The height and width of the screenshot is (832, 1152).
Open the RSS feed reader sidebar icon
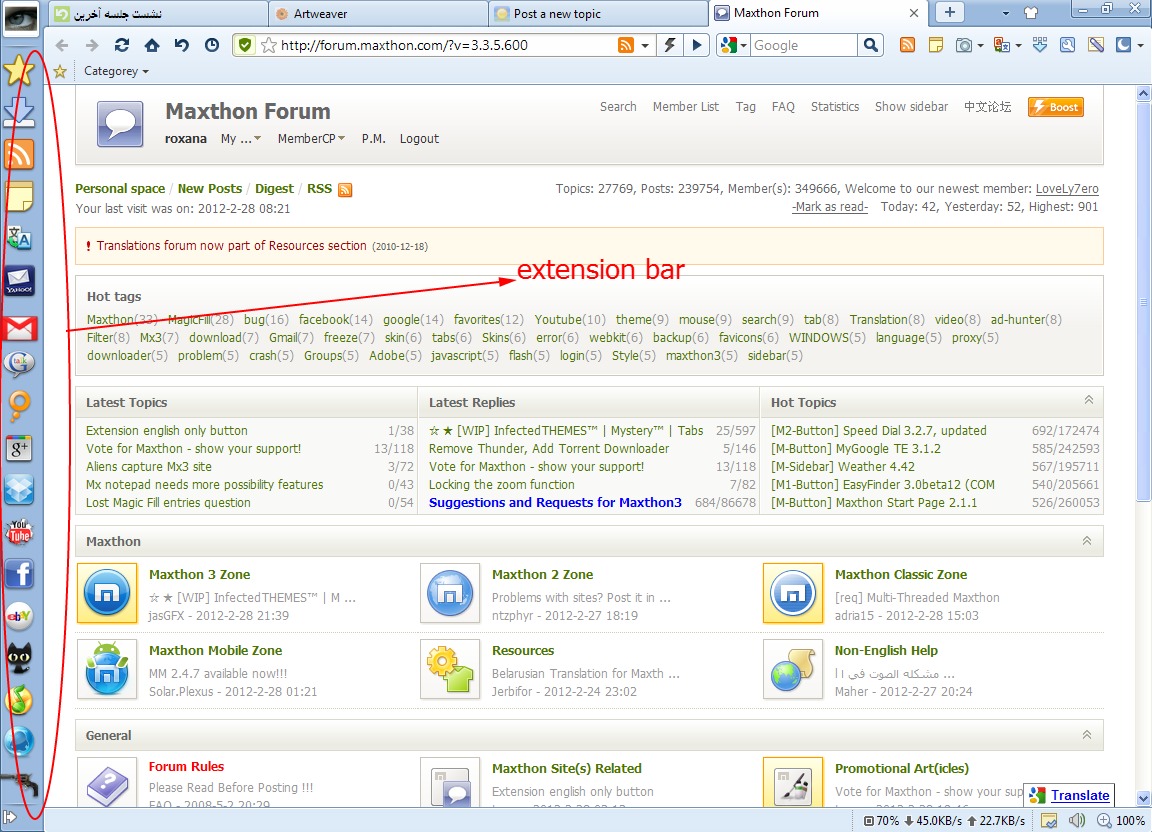(19, 154)
